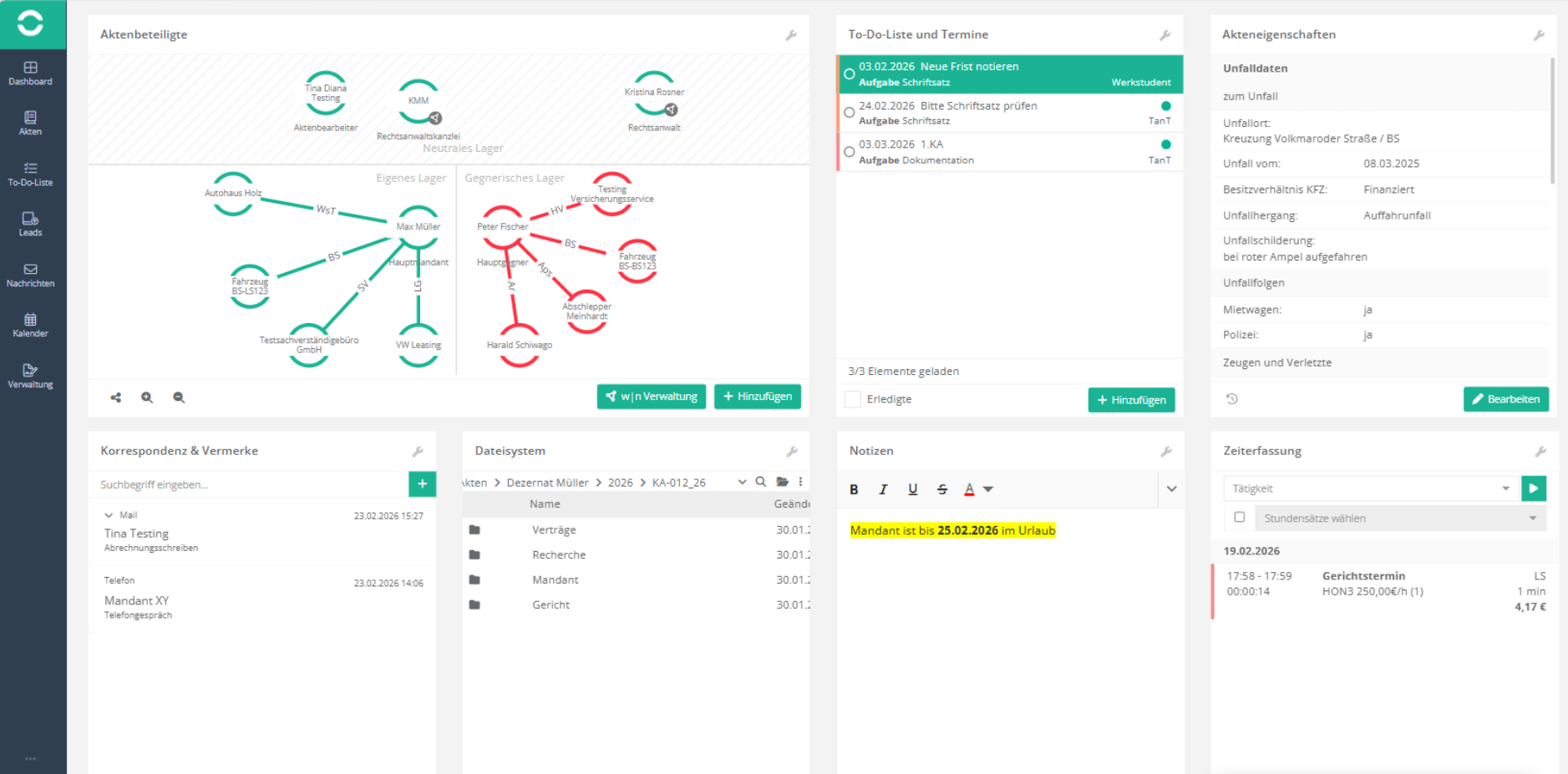The width and height of the screenshot is (1568, 774).
Task: Click the Bearbeiten button
Action: point(1505,399)
